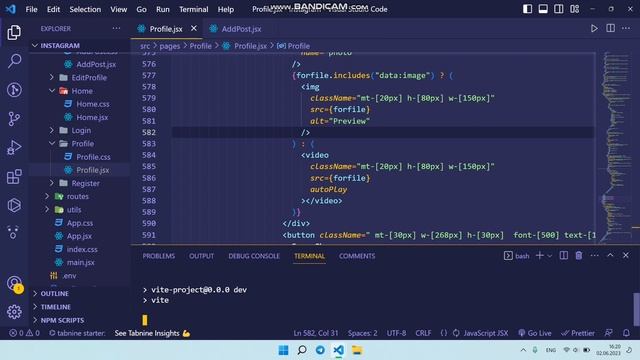640x360 pixels.
Task: Open Source Control view
Action: [14, 119]
